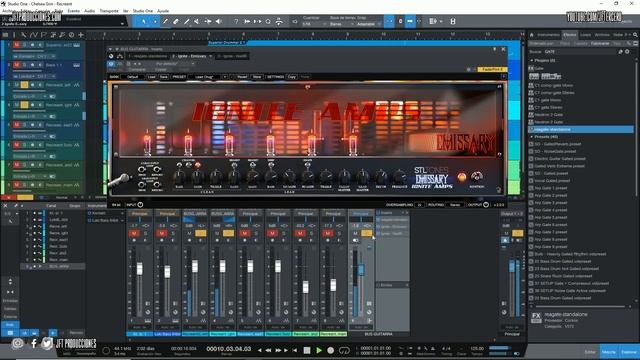Click the Rewind button in transport
640x360 pixels.
268,350
